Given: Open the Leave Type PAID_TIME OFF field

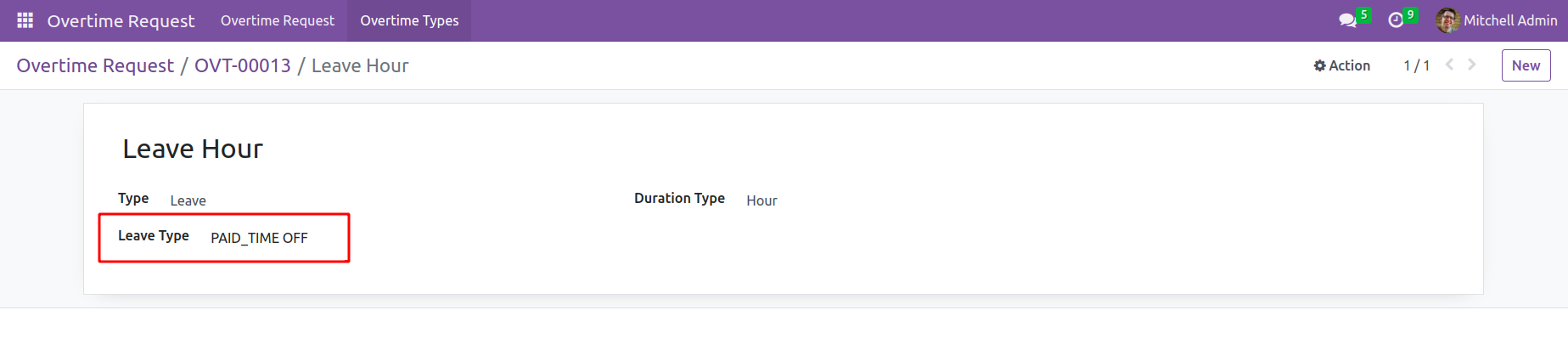Looking at the screenshot, I should point(259,238).
